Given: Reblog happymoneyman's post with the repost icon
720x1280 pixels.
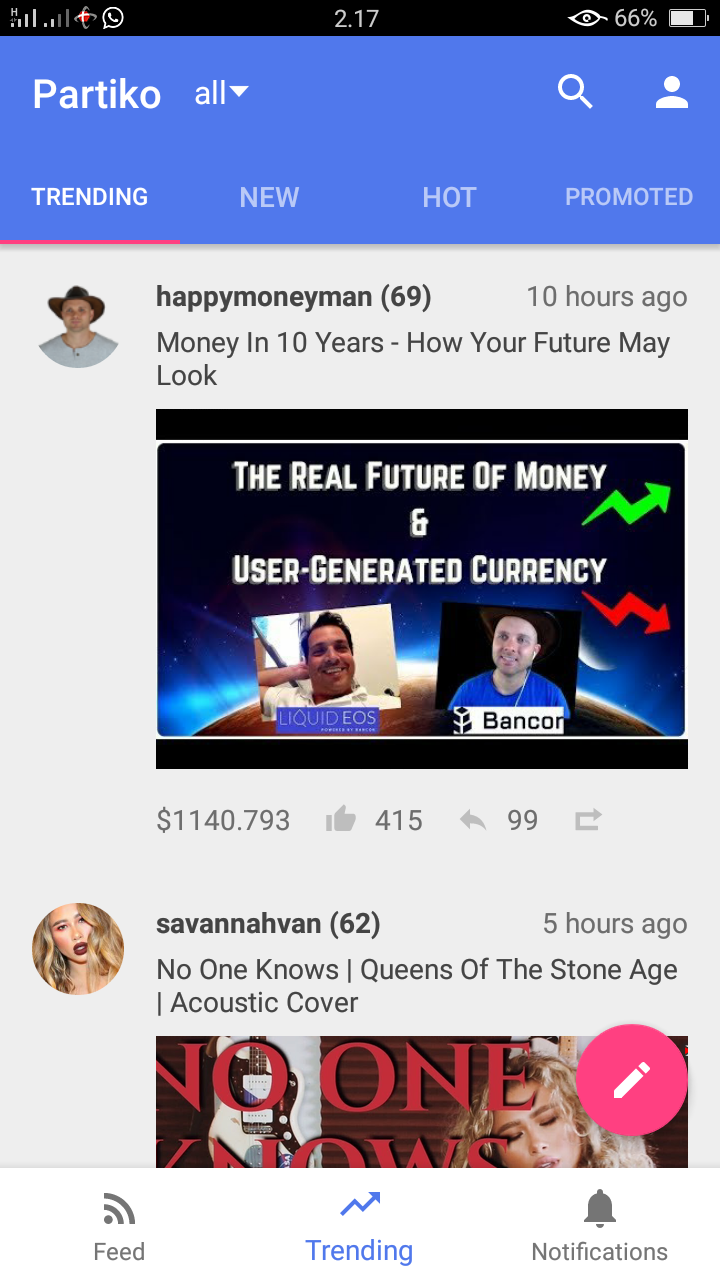Looking at the screenshot, I should 588,821.
